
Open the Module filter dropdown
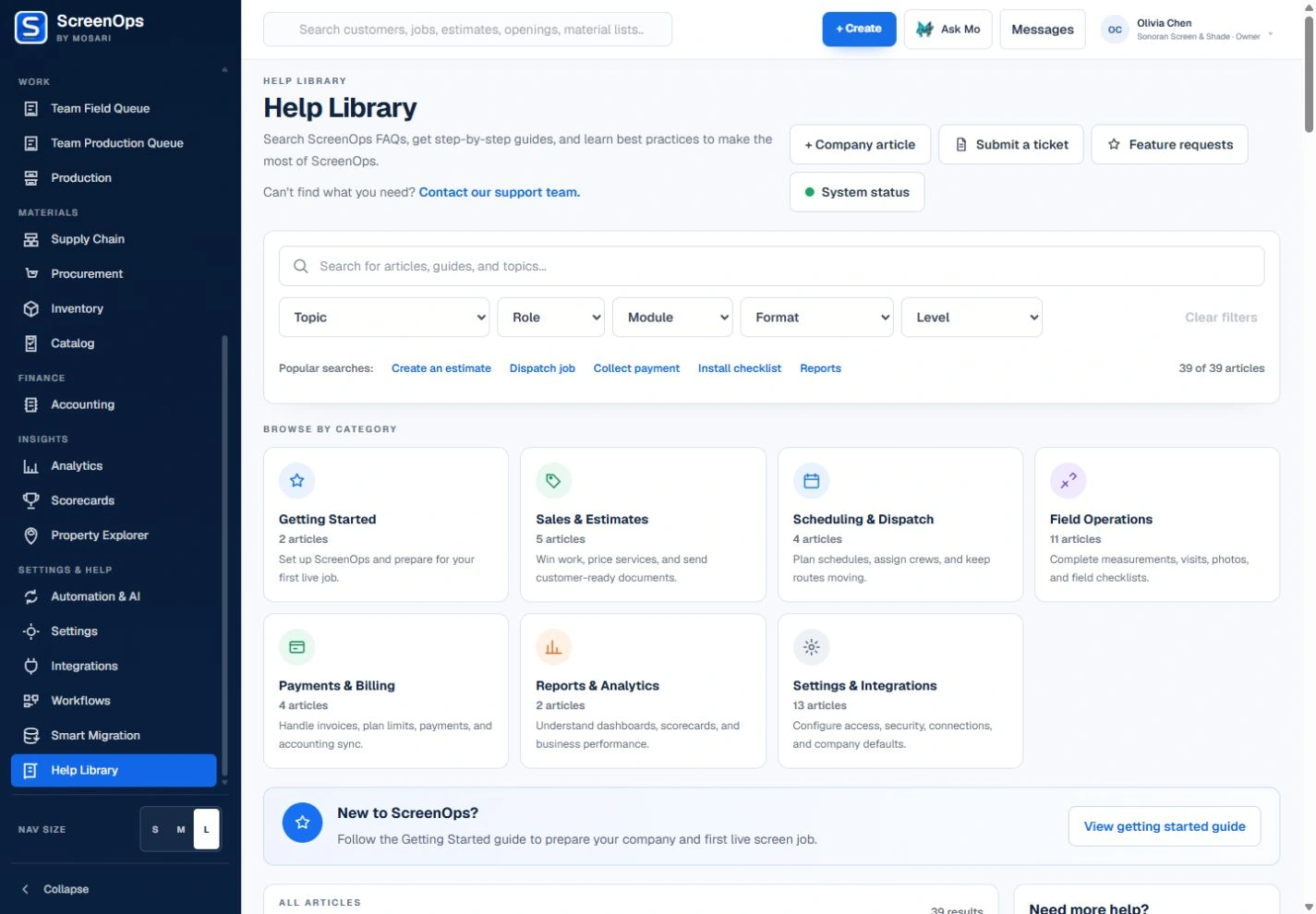(672, 318)
